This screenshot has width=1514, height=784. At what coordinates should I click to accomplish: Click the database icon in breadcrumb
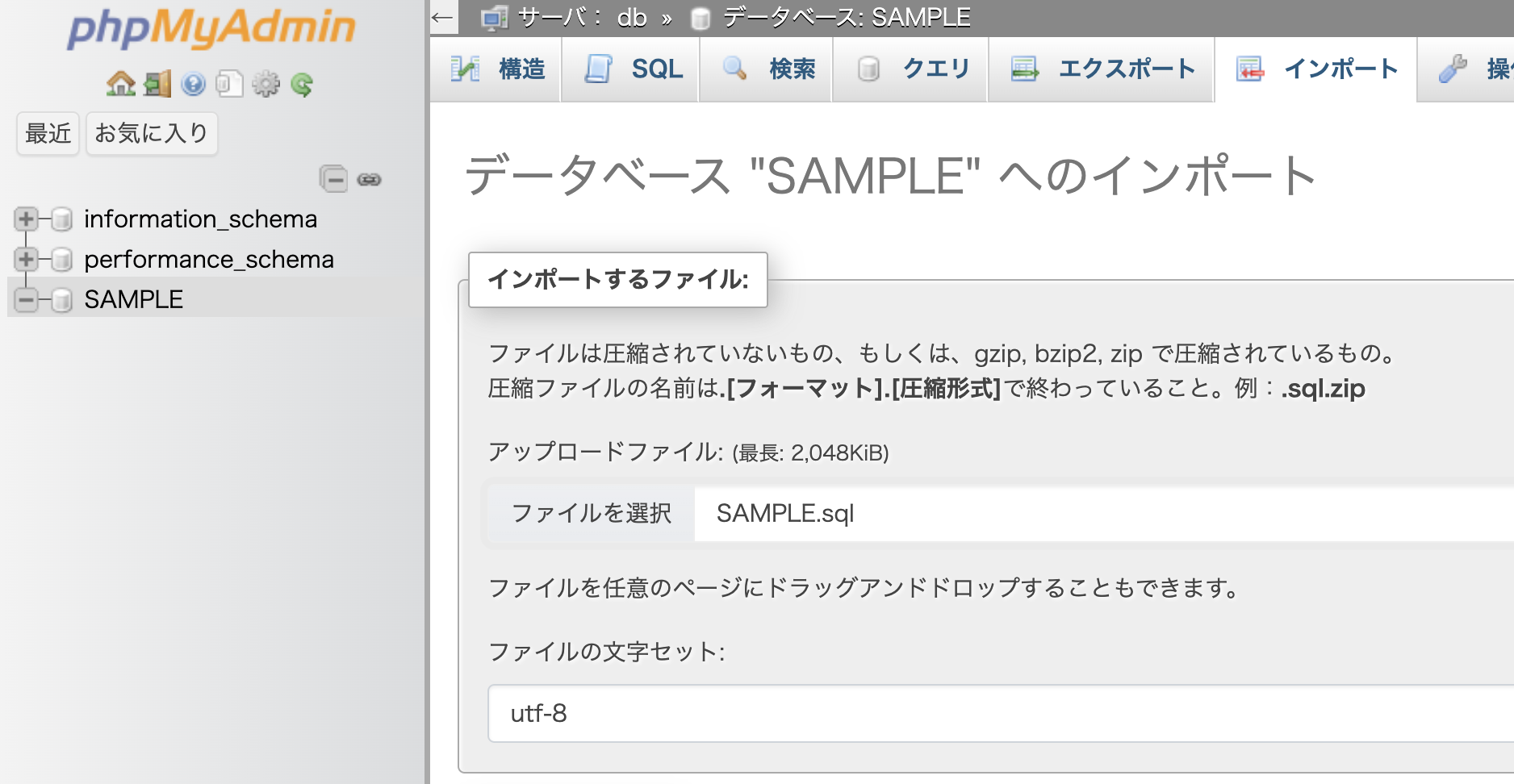(x=701, y=18)
